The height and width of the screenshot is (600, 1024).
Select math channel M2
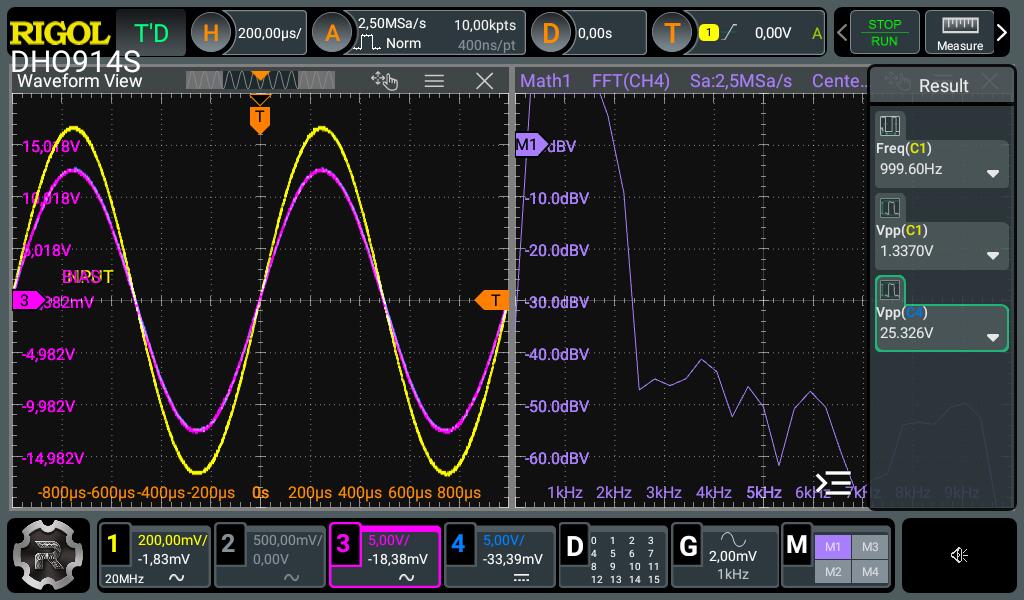pos(833,572)
